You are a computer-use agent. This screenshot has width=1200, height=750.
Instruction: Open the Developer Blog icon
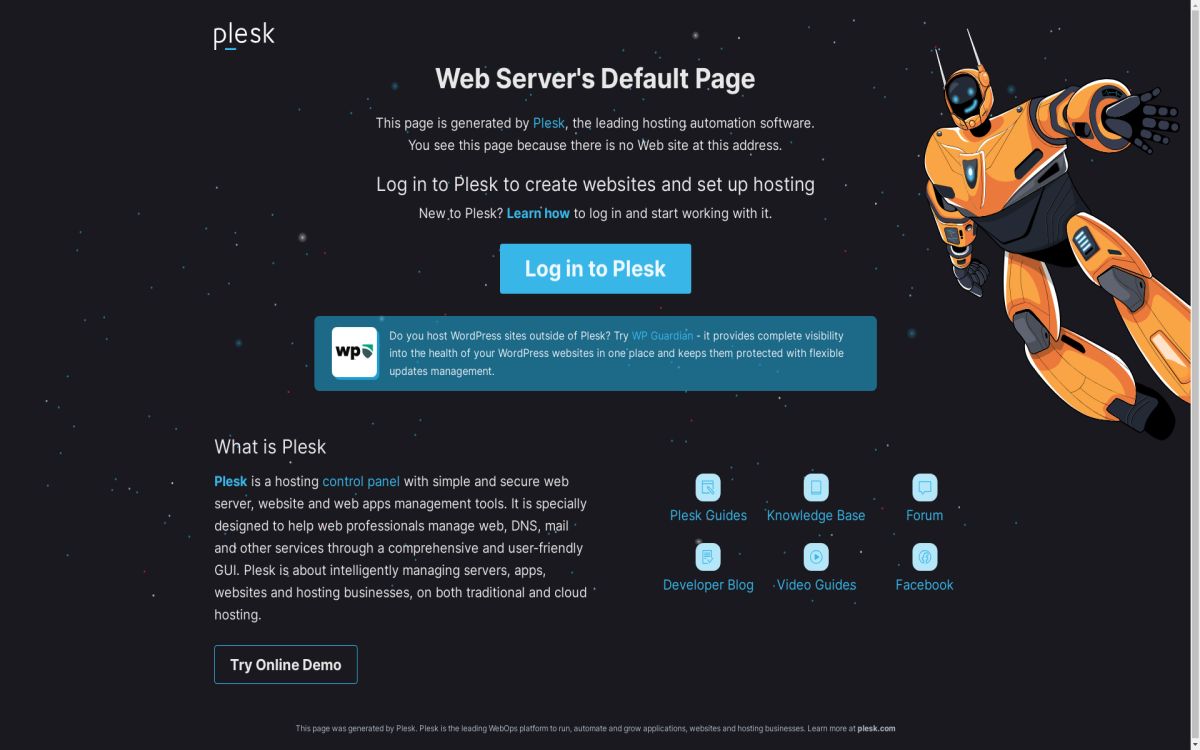[x=708, y=556]
